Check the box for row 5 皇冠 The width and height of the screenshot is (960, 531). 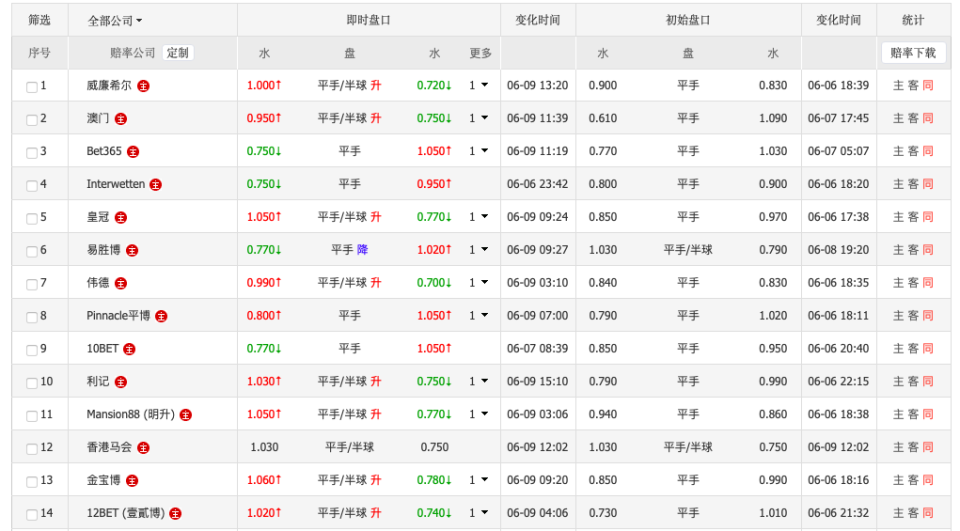[32, 219]
